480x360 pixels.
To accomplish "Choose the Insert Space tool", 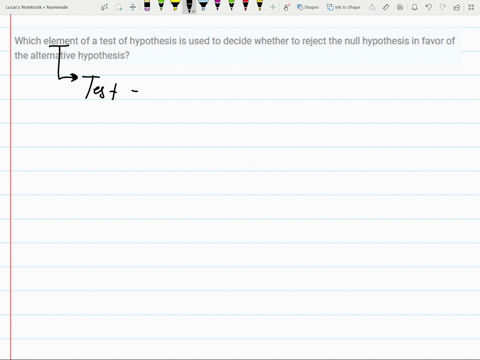I will point(133,7).
